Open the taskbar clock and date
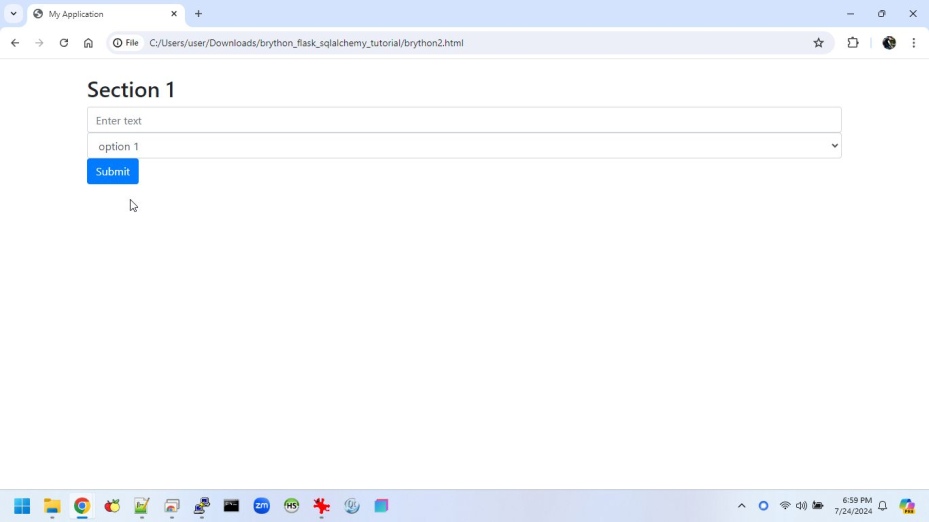929x522 pixels. (853, 506)
